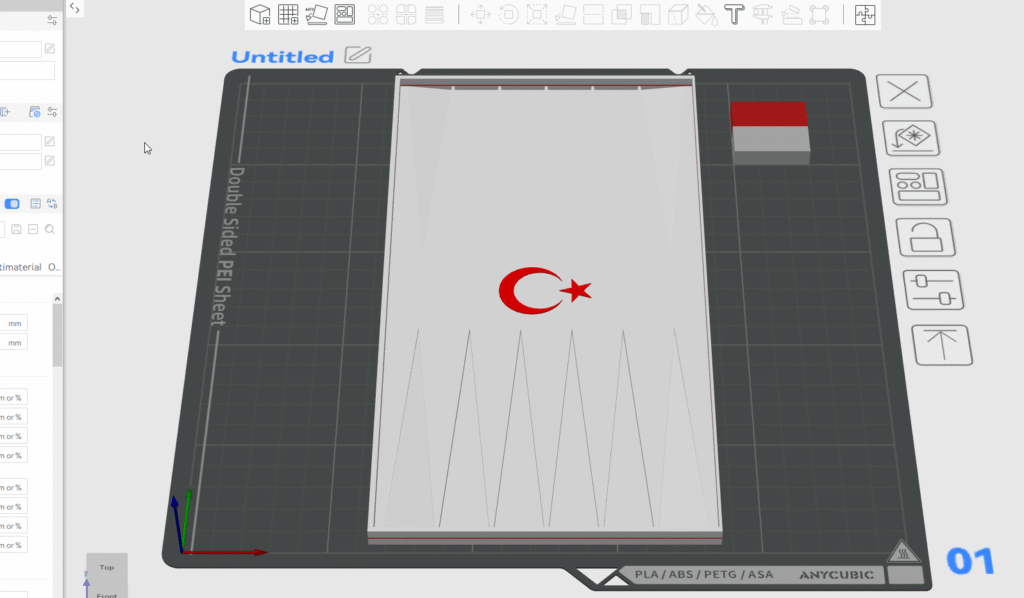Open the Multimaterial settings tab
This screenshot has height=598, width=1024.
pos(20,267)
